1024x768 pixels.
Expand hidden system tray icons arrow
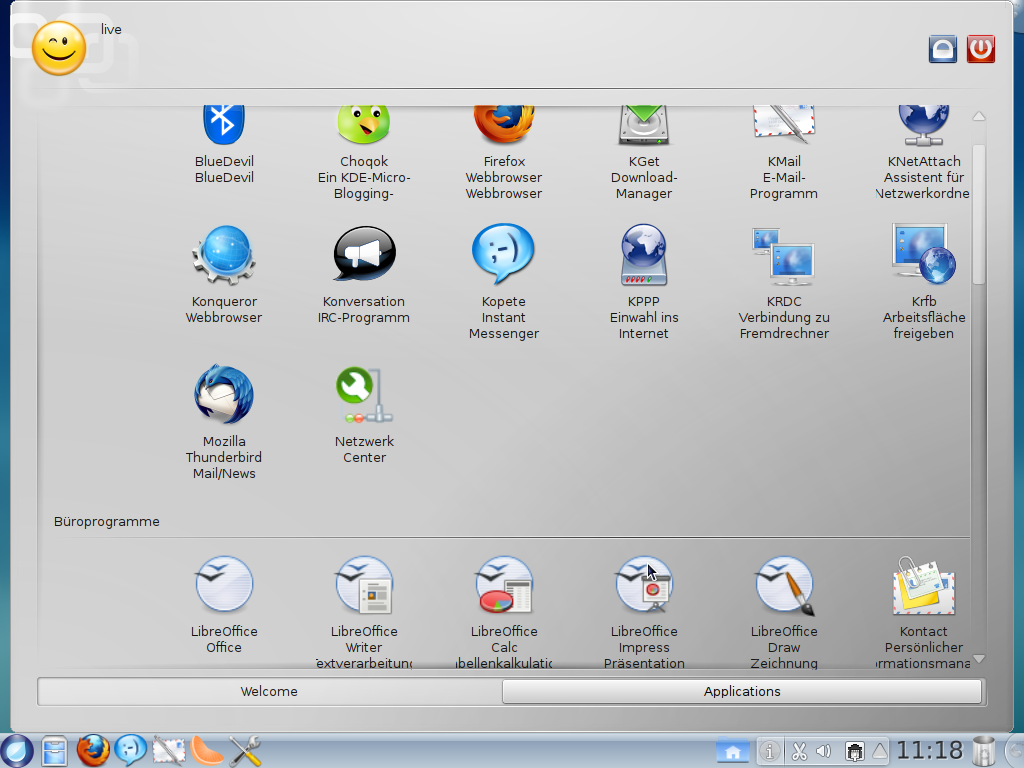pos(880,750)
